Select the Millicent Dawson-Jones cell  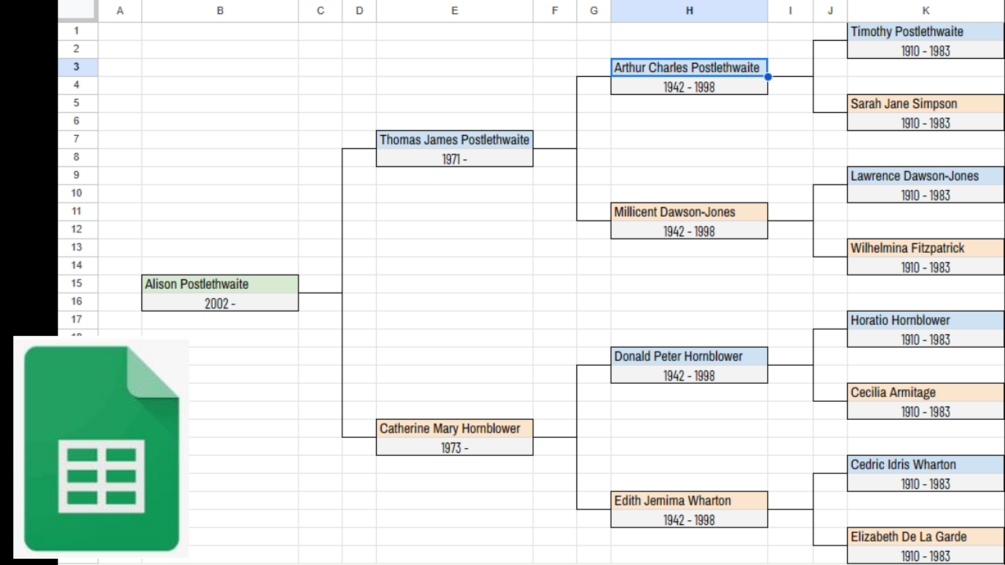[689, 212]
